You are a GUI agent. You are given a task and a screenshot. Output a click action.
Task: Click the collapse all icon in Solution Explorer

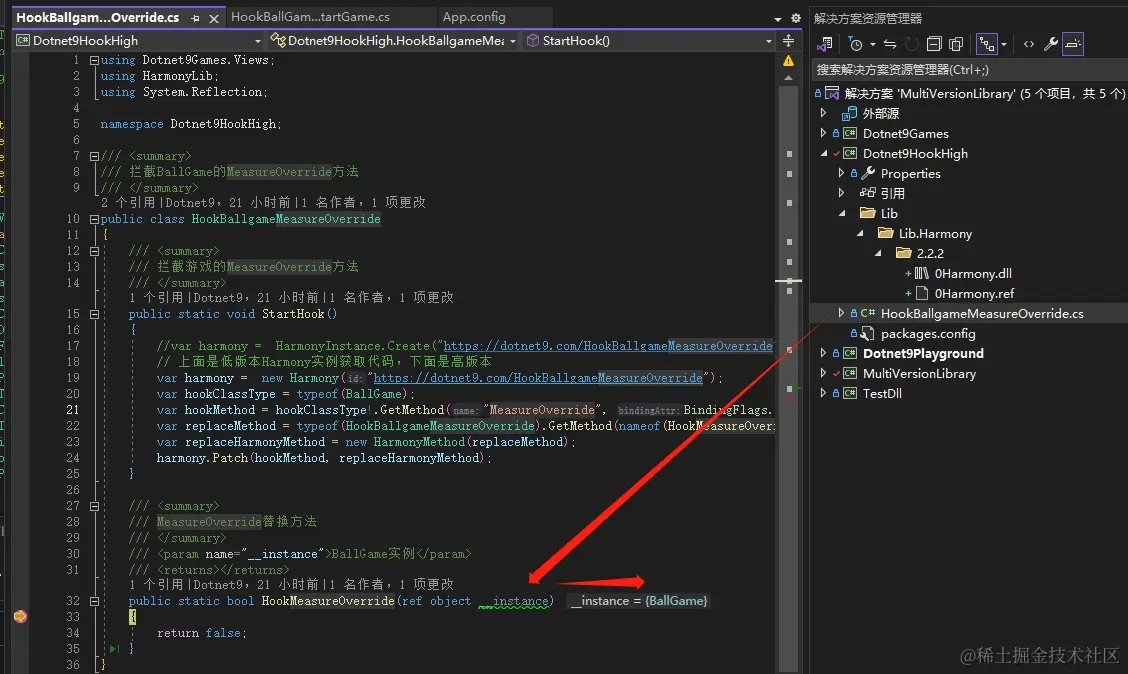pyautogui.click(x=934, y=45)
